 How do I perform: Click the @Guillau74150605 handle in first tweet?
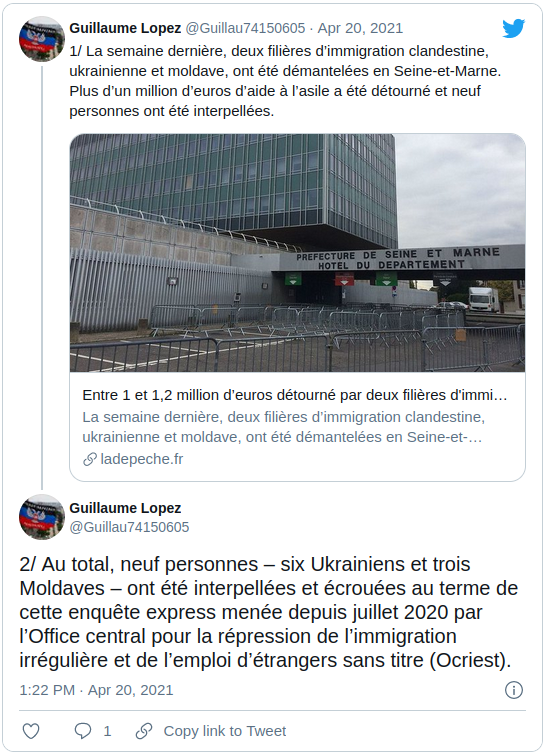coord(245,28)
